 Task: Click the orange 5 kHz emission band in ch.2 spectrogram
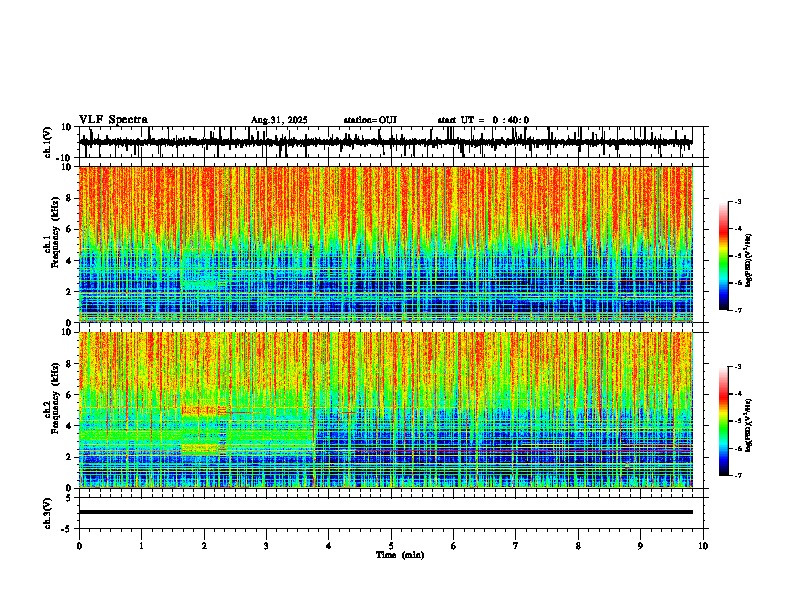coord(203,411)
